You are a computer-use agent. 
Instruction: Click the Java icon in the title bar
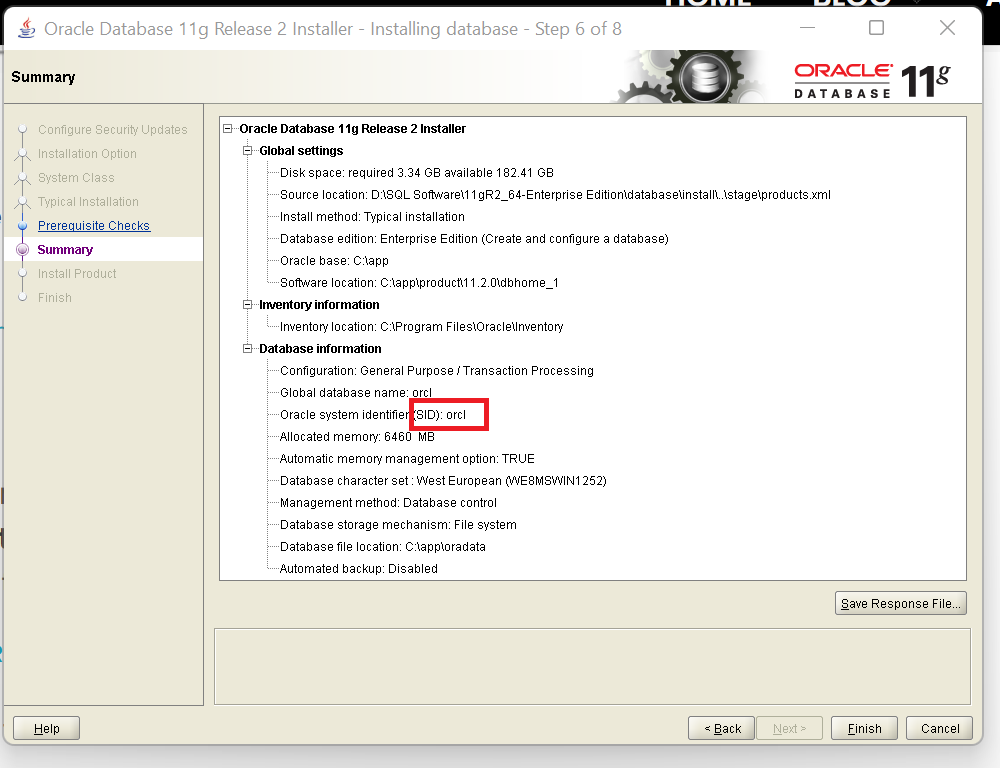point(26,29)
